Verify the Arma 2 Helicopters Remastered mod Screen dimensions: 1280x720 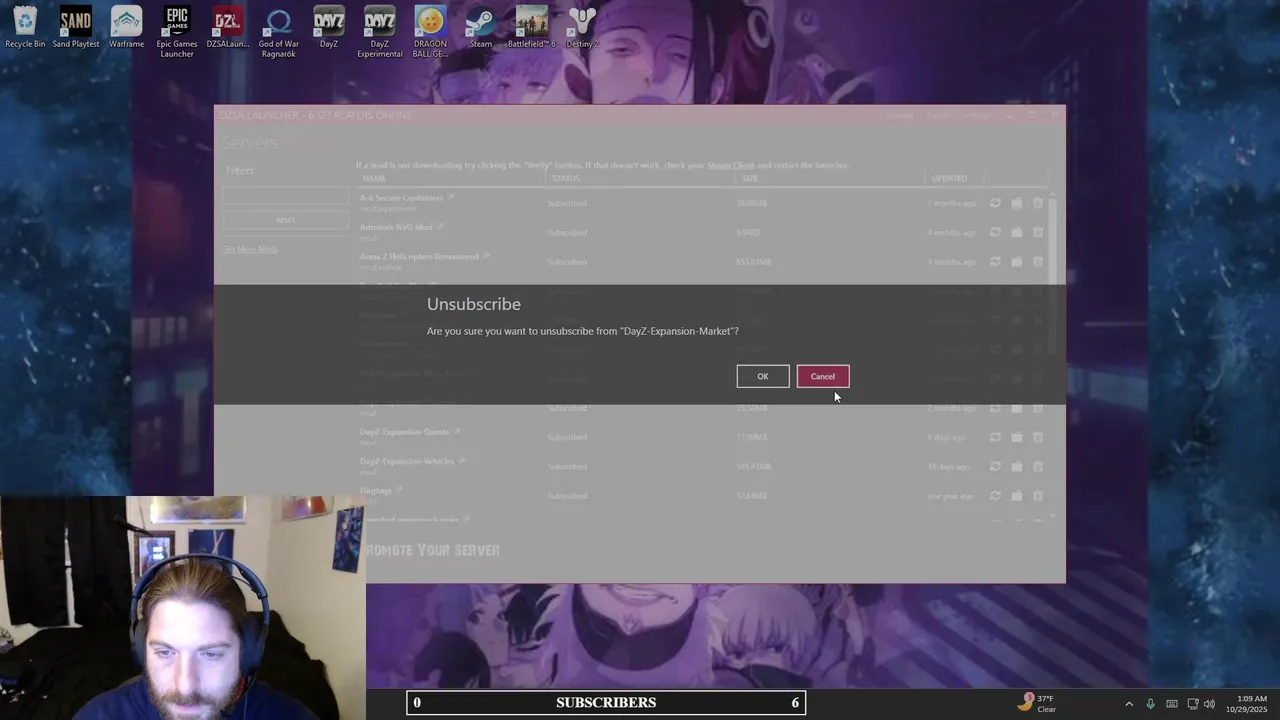coord(995,261)
